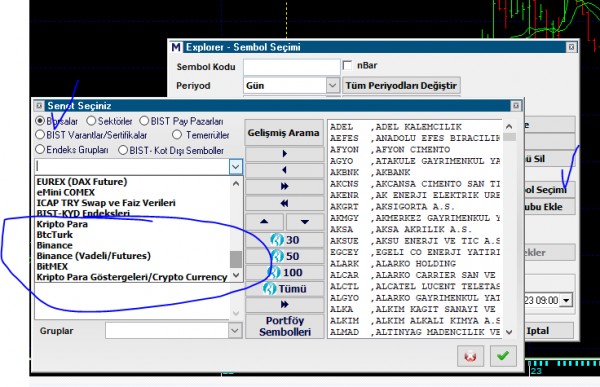Viewport: 600px width, 387px height.
Task: Click Tüm Periyodları Değiştir button
Action: pyautogui.click(x=401, y=85)
